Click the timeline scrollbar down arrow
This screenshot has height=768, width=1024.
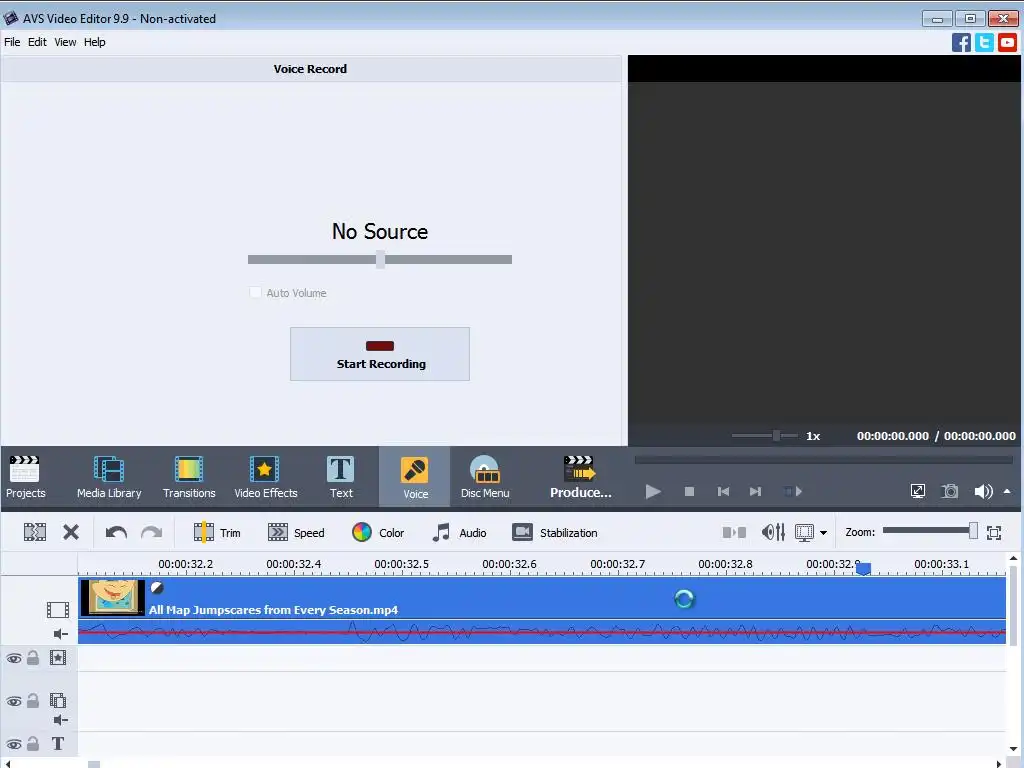point(1013,749)
